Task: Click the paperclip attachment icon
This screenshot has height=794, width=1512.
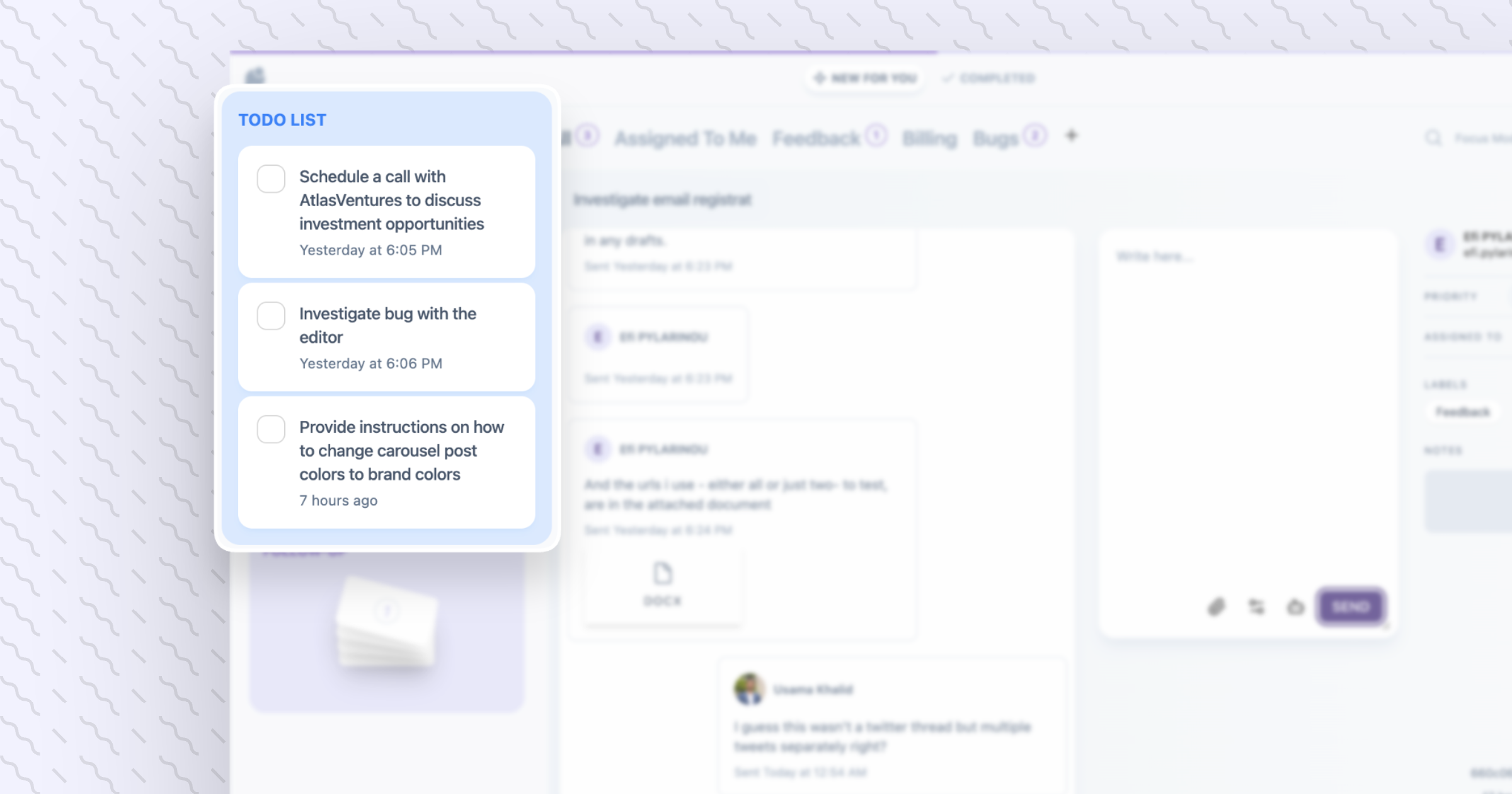Action: tap(1217, 607)
